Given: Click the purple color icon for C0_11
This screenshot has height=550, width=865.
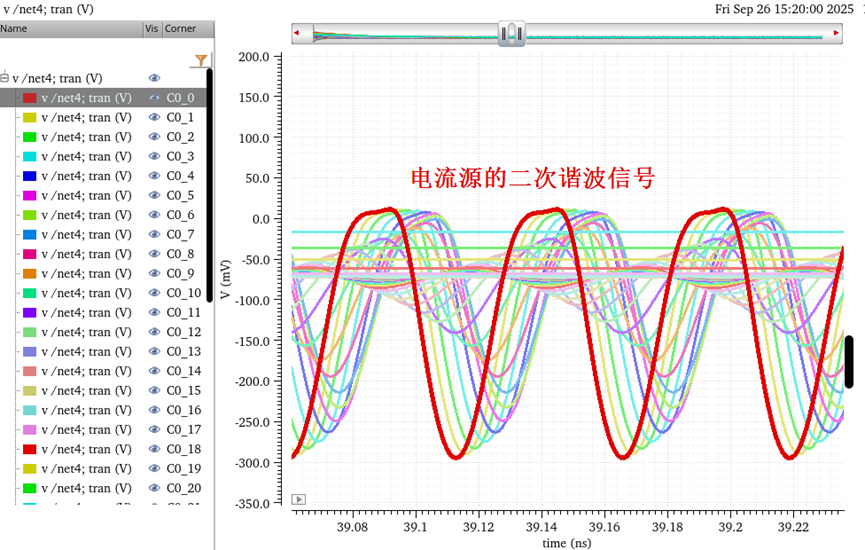Looking at the screenshot, I should coord(29,313).
